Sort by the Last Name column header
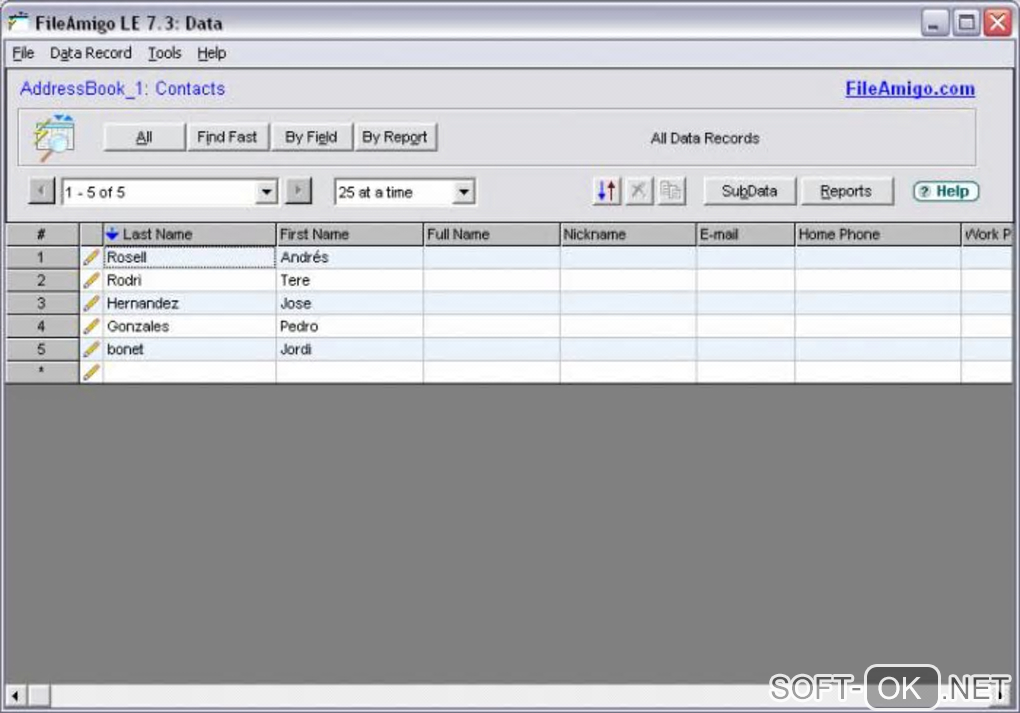The height and width of the screenshot is (713, 1020). pos(189,234)
